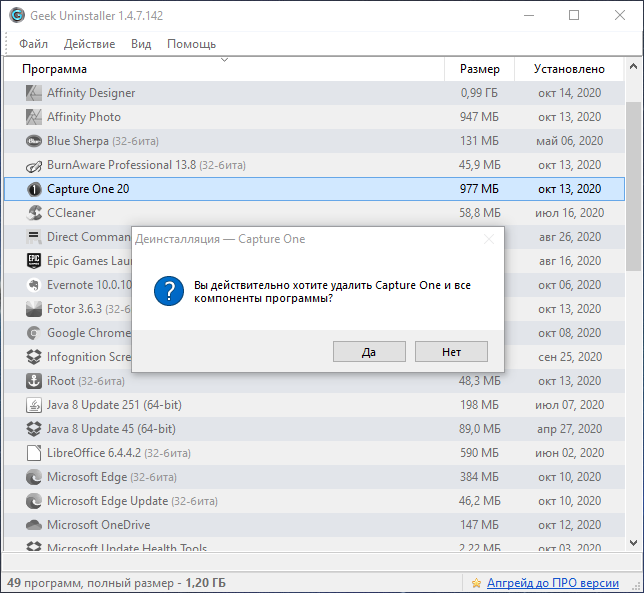Open the Помощь menu
The height and width of the screenshot is (593, 644).
pyautogui.click(x=191, y=44)
